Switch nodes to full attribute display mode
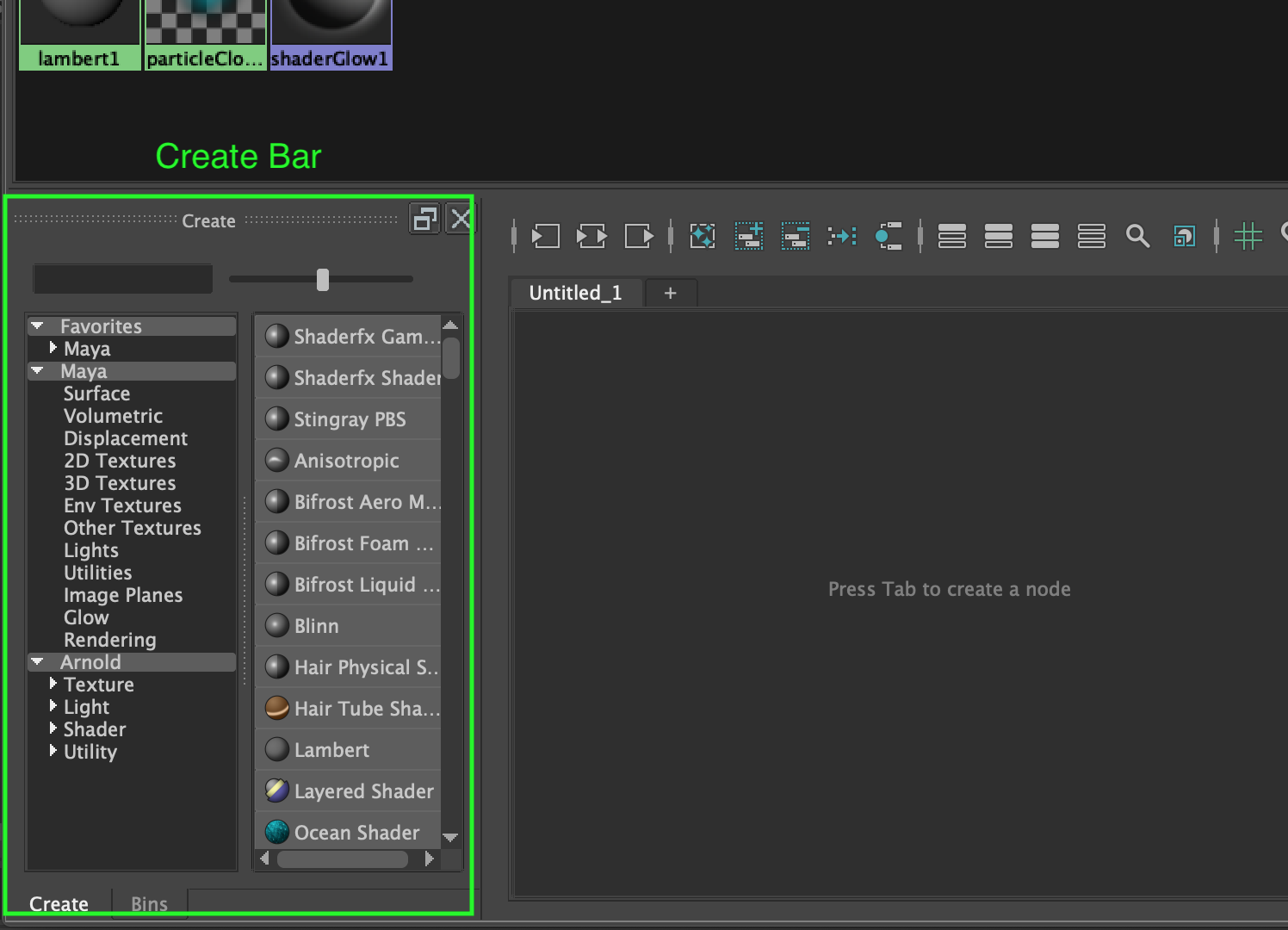Image resolution: width=1288 pixels, height=930 pixels. click(1091, 236)
